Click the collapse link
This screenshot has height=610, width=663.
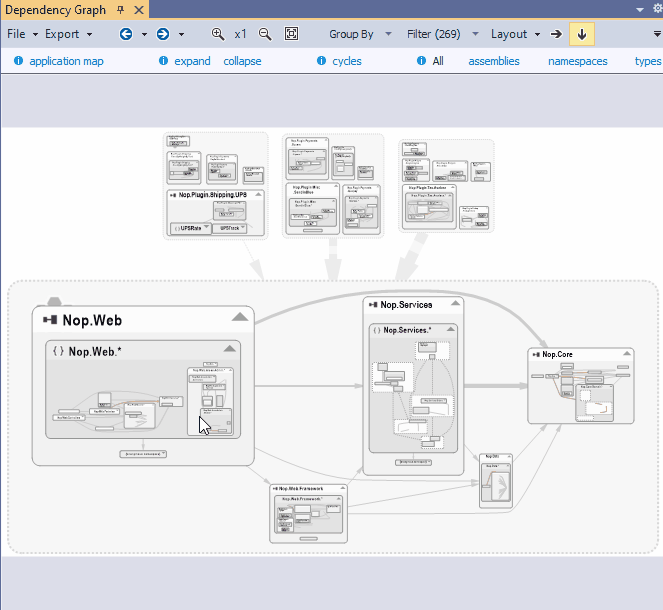point(242,61)
